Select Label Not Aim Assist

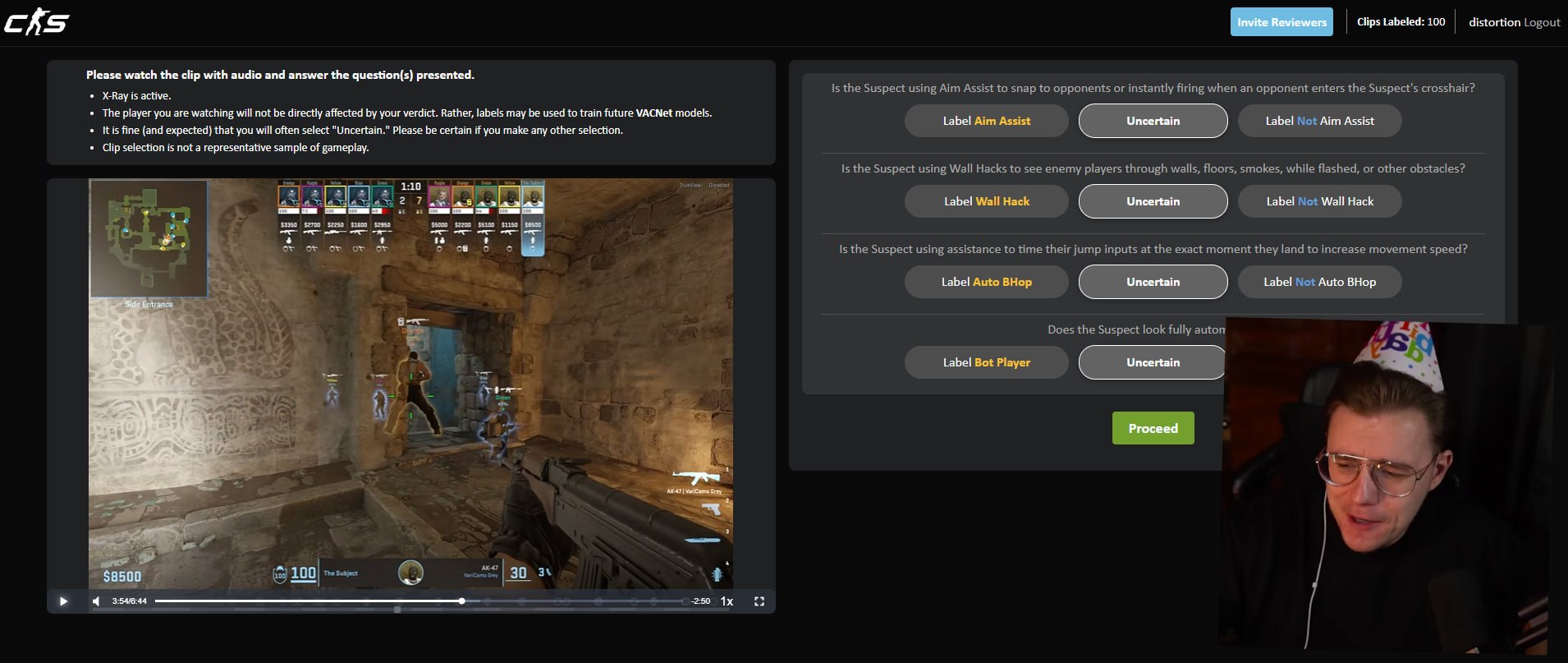(1320, 121)
